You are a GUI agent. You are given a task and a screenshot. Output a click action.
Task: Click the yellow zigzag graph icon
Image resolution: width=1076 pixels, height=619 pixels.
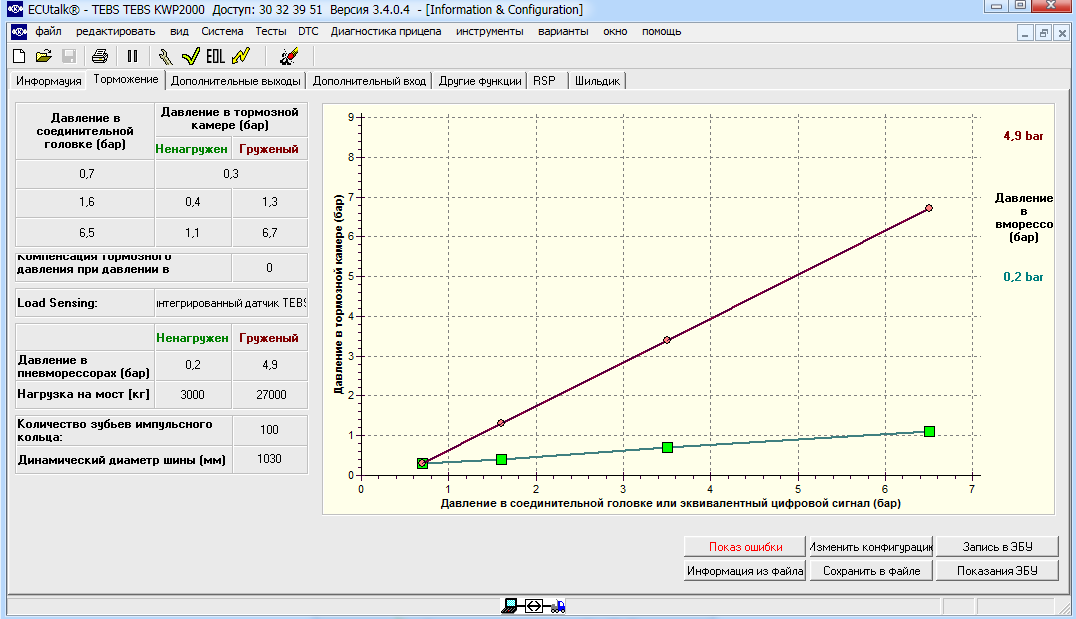(240, 56)
